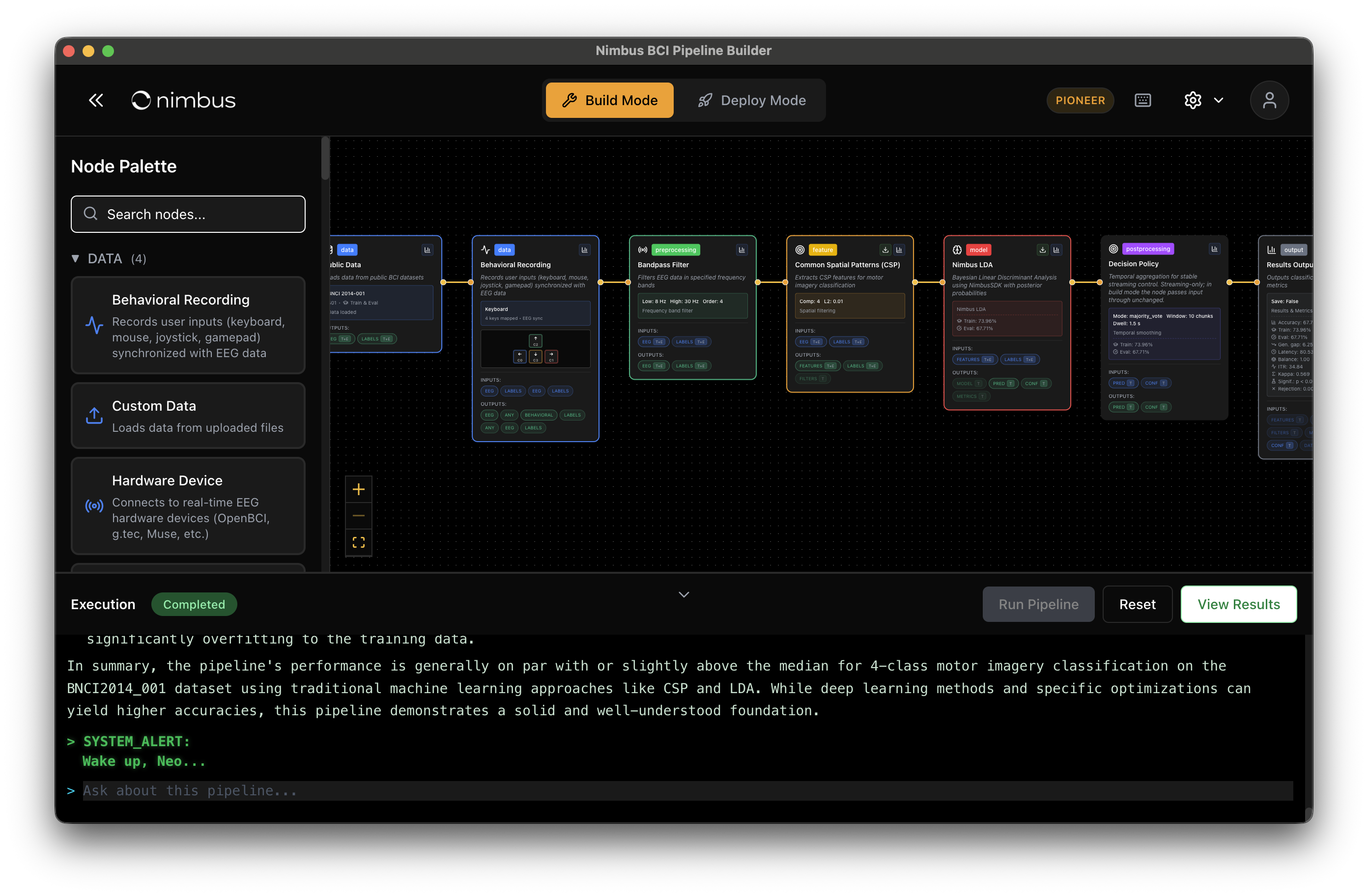Zoom in on the canvas

click(359, 489)
